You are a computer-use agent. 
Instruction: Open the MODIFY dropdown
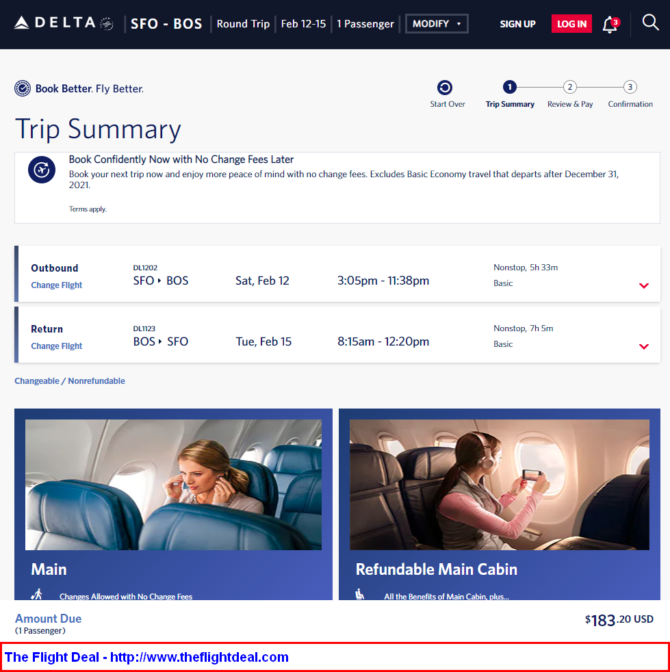437,24
